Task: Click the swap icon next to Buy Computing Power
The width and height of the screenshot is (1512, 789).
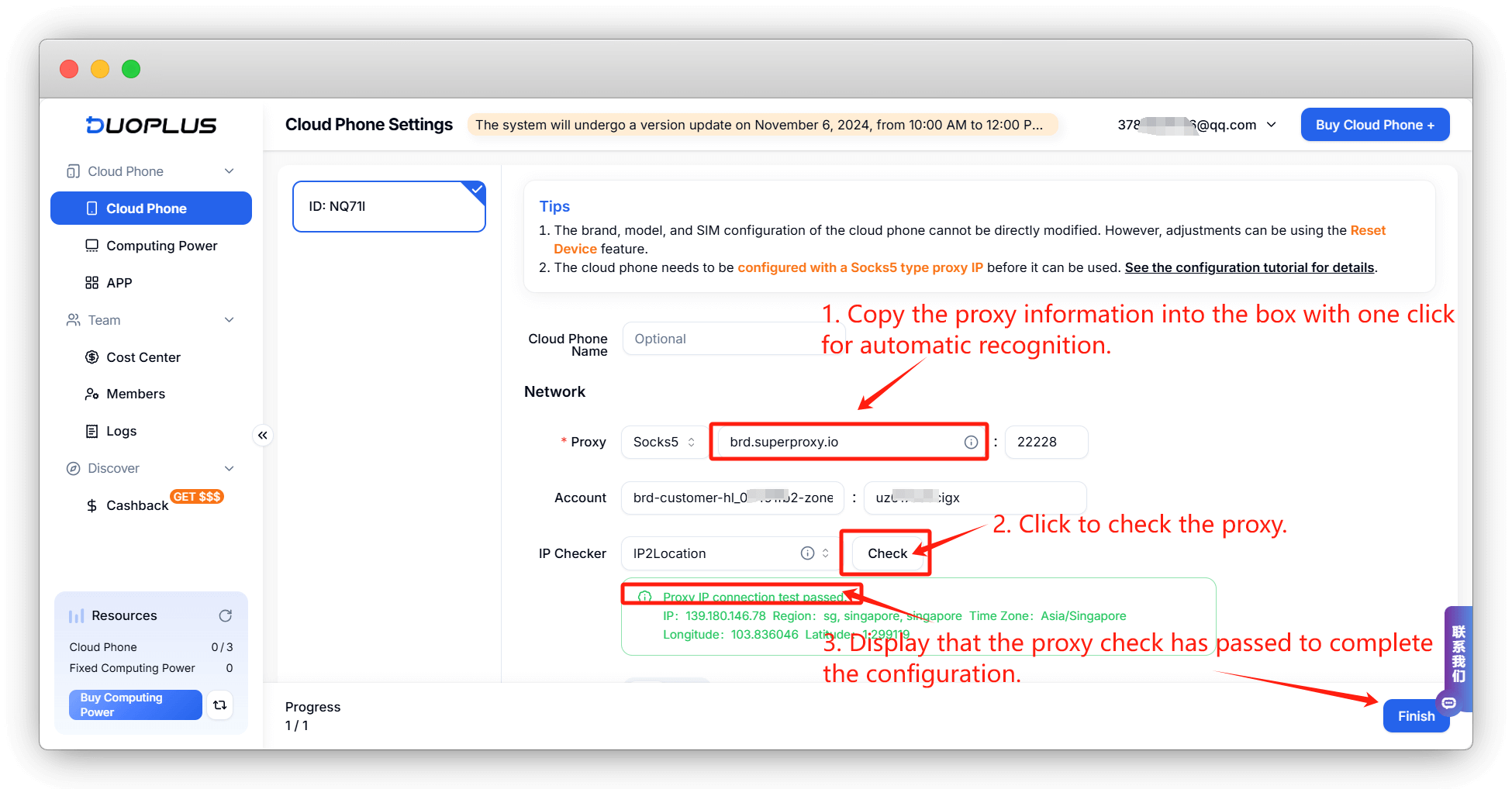Action: 220,705
